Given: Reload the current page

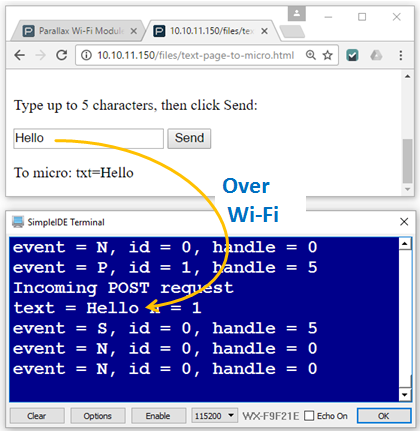Looking at the screenshot, I should [62, 55].
